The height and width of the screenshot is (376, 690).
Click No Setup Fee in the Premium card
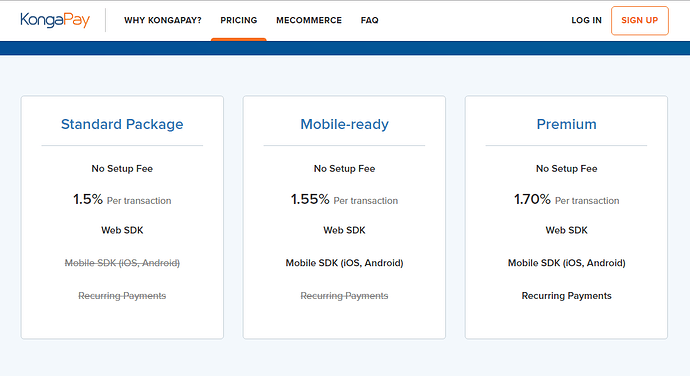pyautogui.click(x=566, y=169)
